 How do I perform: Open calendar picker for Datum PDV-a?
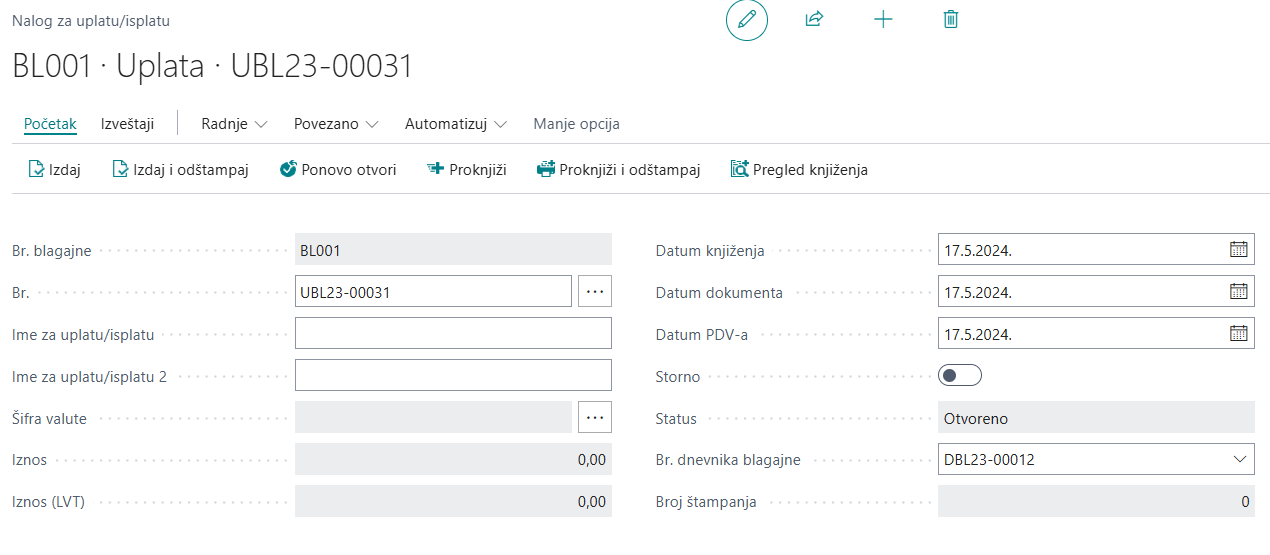click(1238, 334)
